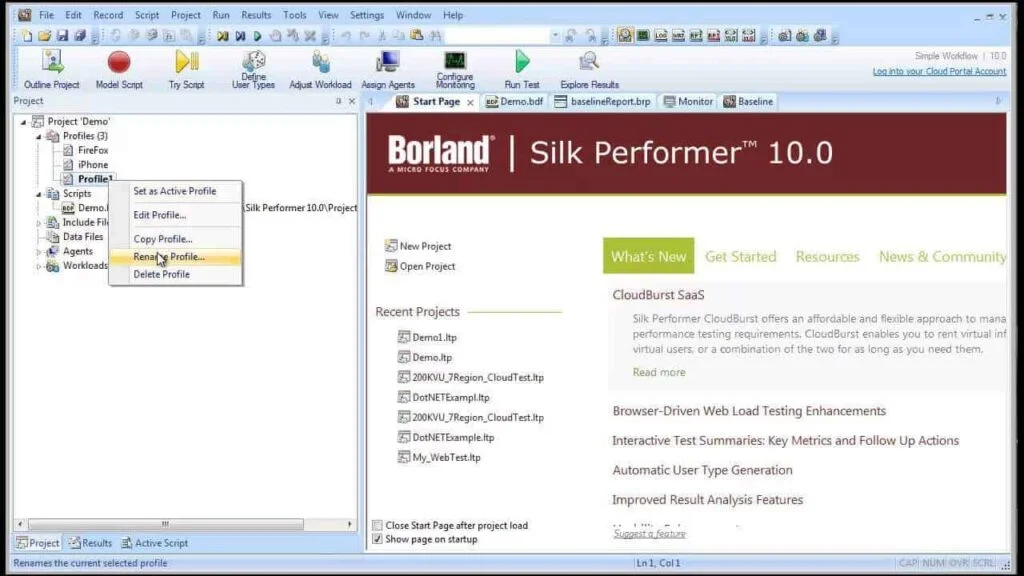Viewport: 1024px width, 576px height.
Task: Choose Delete Profile from context menu
Action: click(175, 274)
